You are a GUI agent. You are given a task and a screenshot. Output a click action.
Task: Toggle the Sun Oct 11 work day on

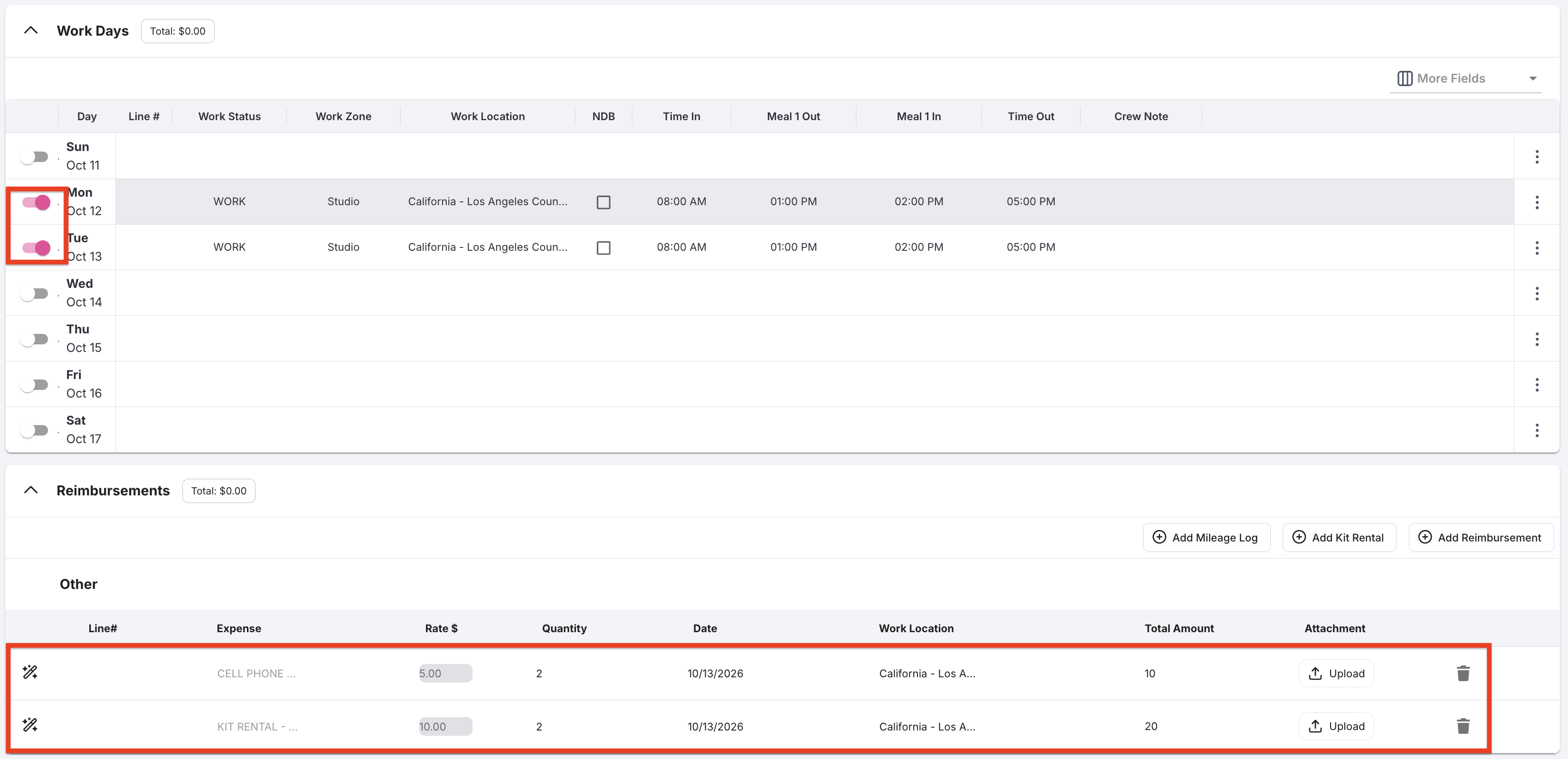pos(34,157)
